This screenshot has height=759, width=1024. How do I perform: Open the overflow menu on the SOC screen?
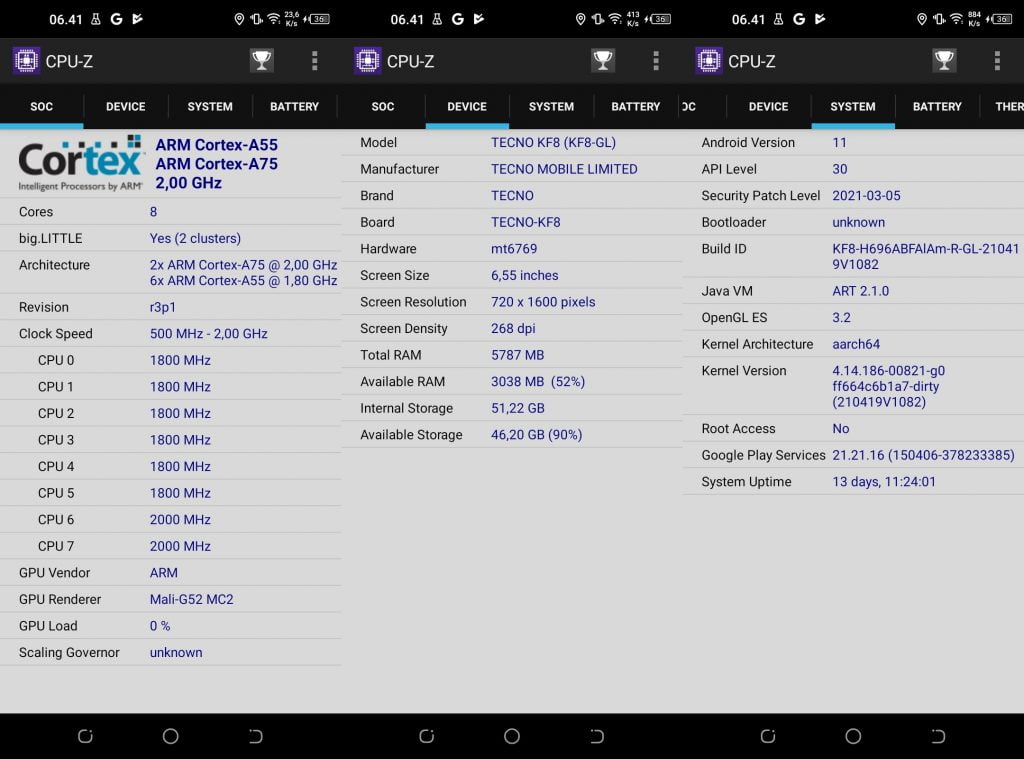pyautogui.click(x=315, y=61)
